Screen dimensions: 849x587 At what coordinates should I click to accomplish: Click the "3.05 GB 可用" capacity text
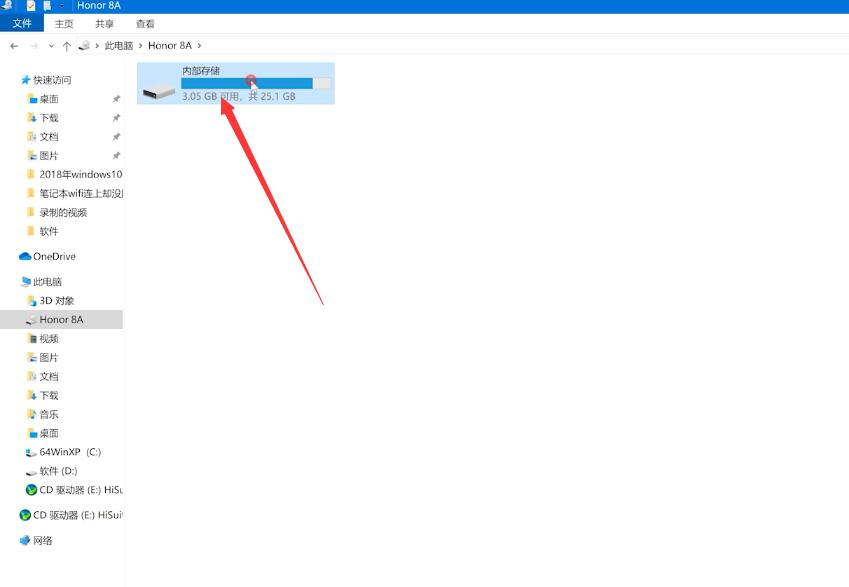coord(210,96)
